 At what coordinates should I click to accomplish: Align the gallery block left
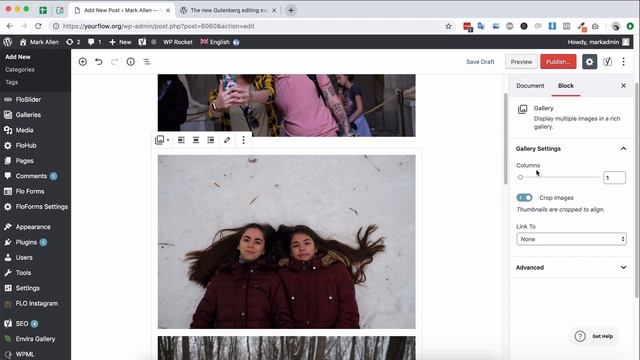click(181, 140)
